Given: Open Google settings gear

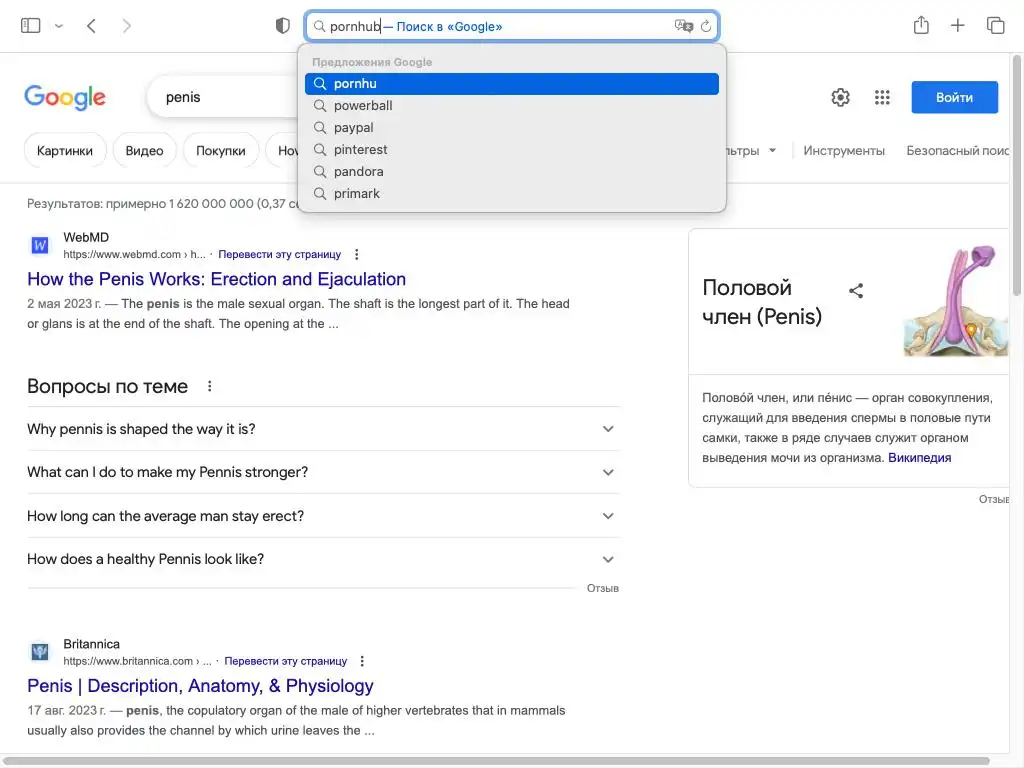Looking at the screenshot, I should point(841,97).
